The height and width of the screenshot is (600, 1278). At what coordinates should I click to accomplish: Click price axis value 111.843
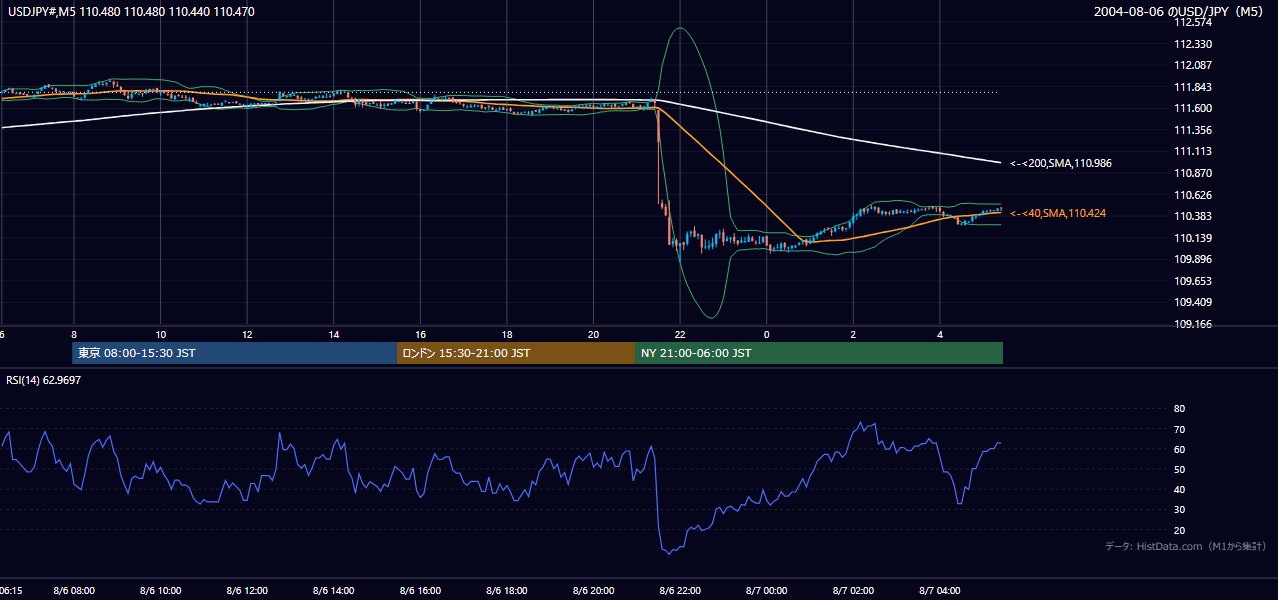[1193, 87]
